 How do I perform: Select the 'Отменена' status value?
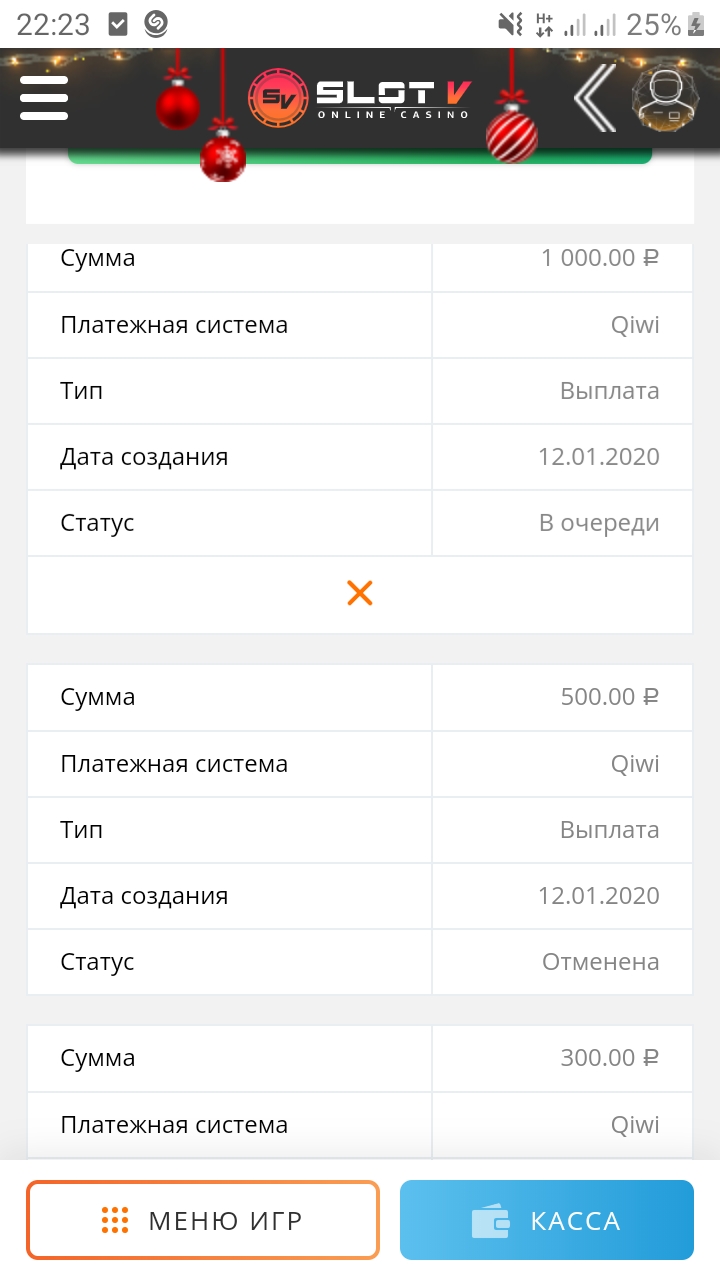click(600, 962)
